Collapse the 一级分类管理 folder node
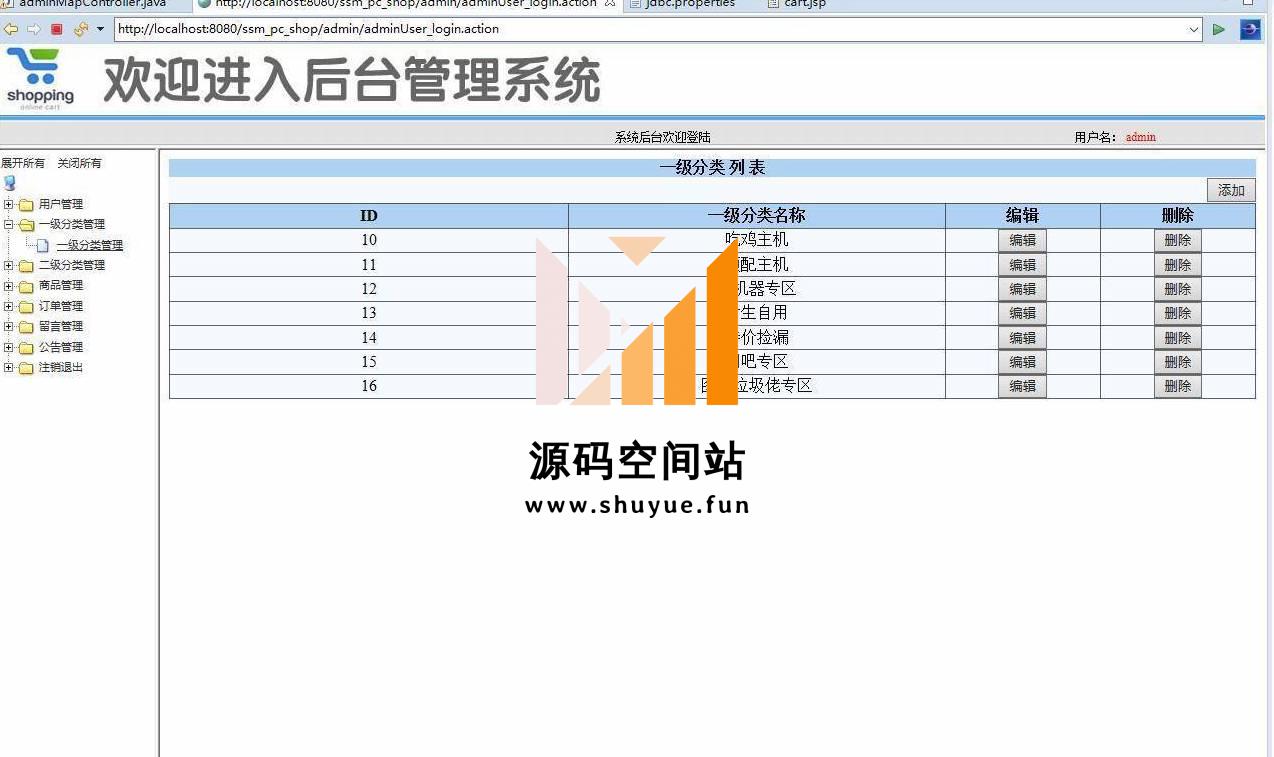 tap(9, 224)
